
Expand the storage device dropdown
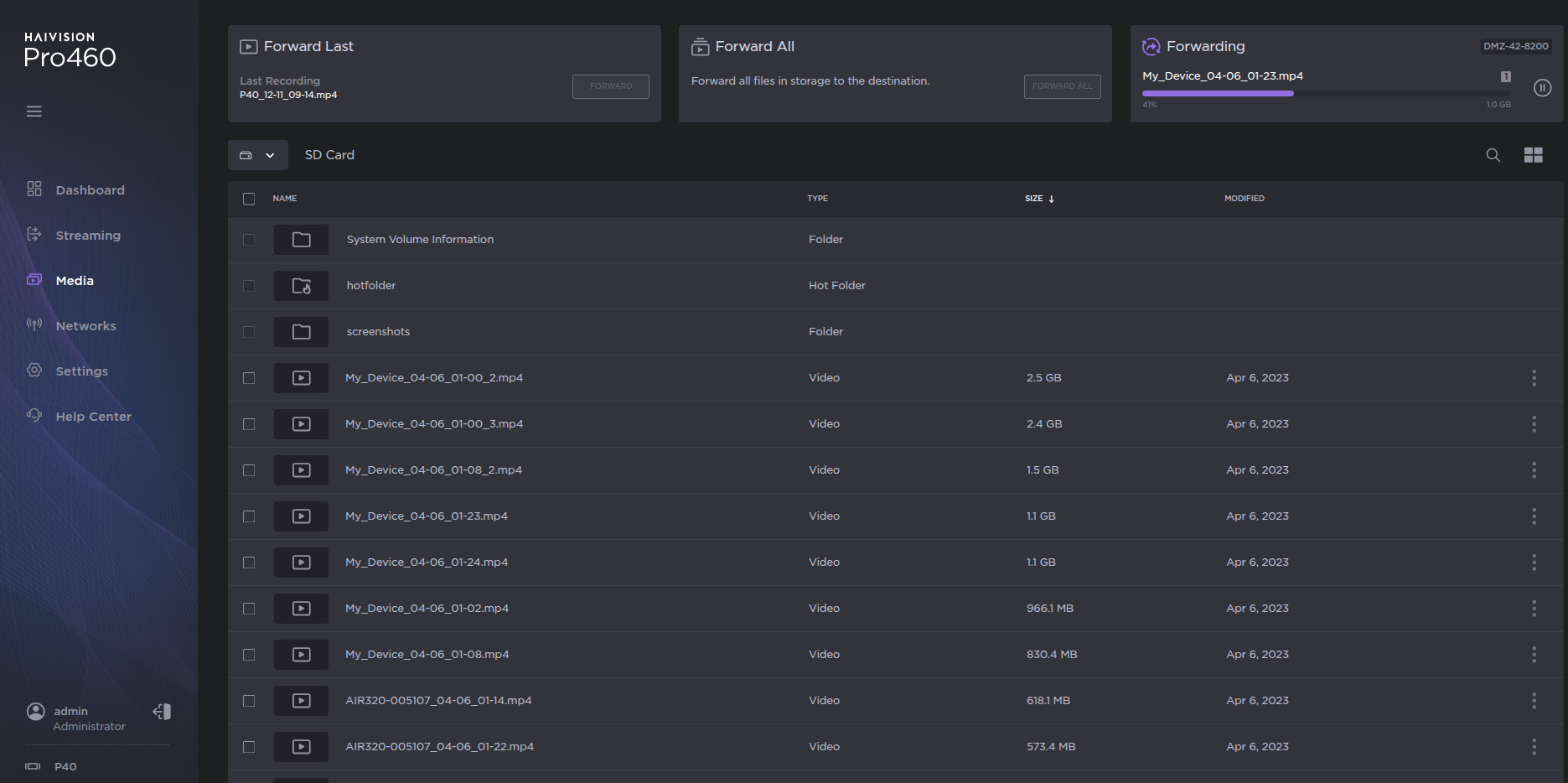coord(257,155)
